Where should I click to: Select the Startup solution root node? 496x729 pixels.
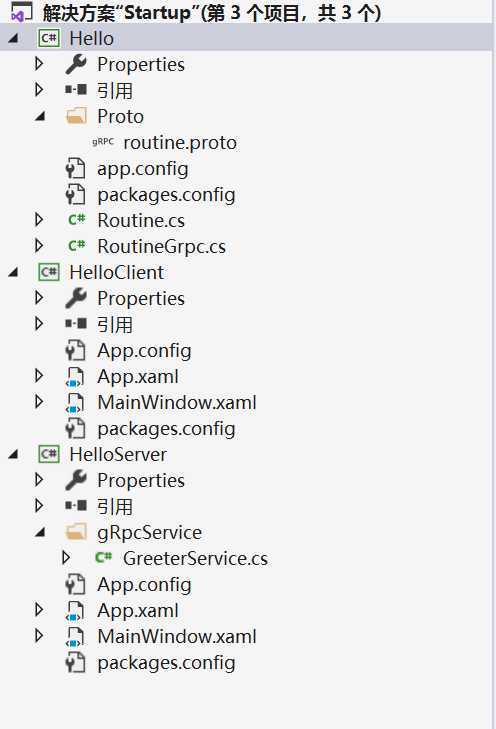pyautogui.click(x=212, y=13)
